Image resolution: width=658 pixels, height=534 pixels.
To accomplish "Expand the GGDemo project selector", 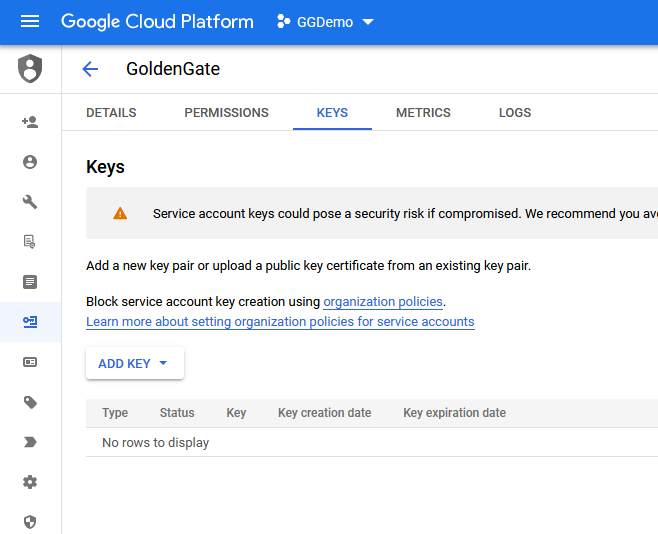I will 325,22.
